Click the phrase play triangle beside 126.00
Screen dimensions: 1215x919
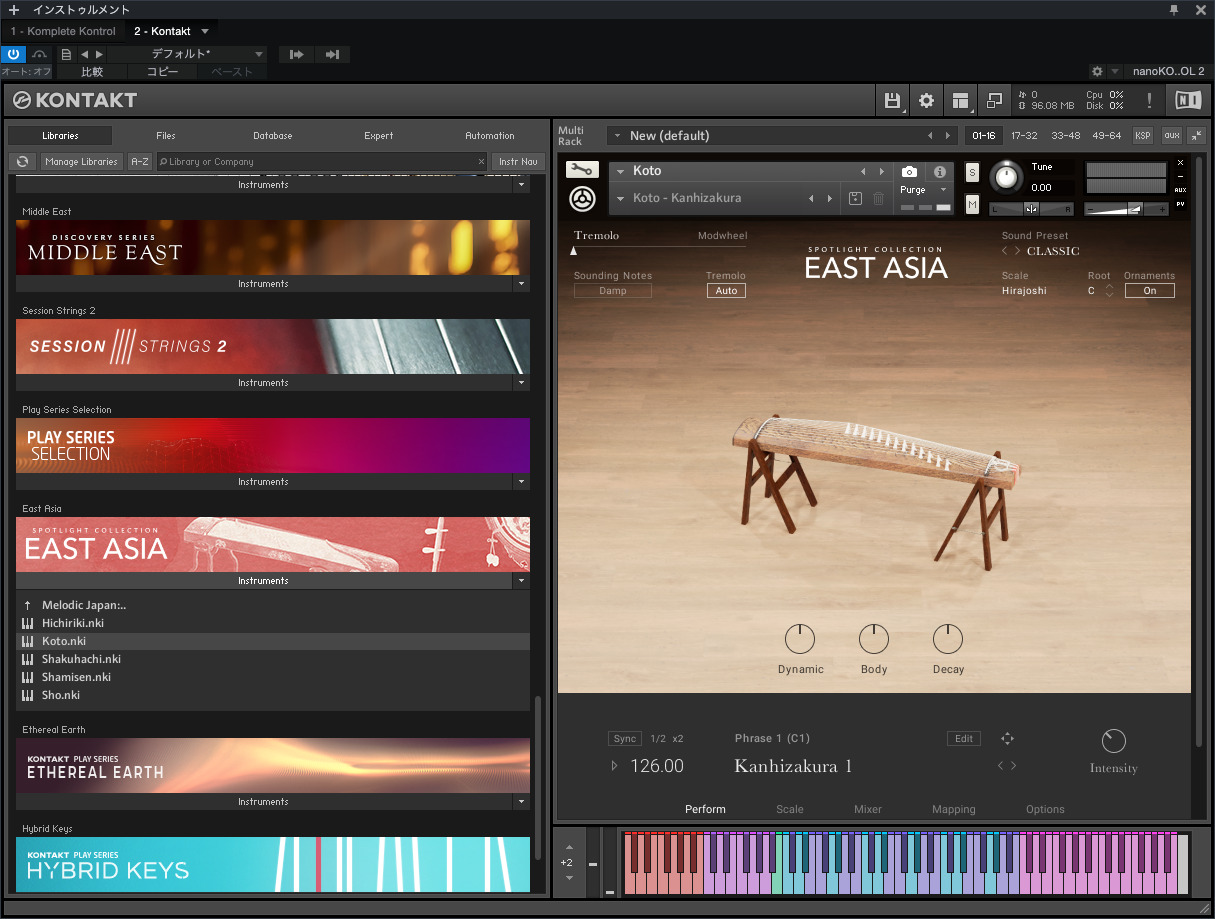click(614, 766)
